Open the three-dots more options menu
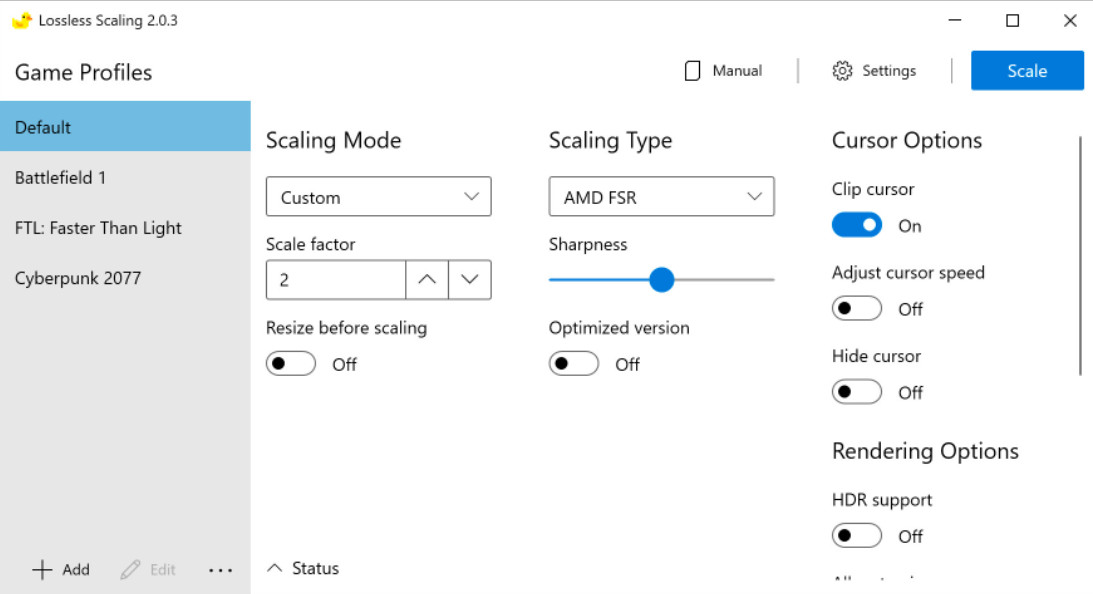Viewport: 1093px width, 594px height. (x=220, y=570)
